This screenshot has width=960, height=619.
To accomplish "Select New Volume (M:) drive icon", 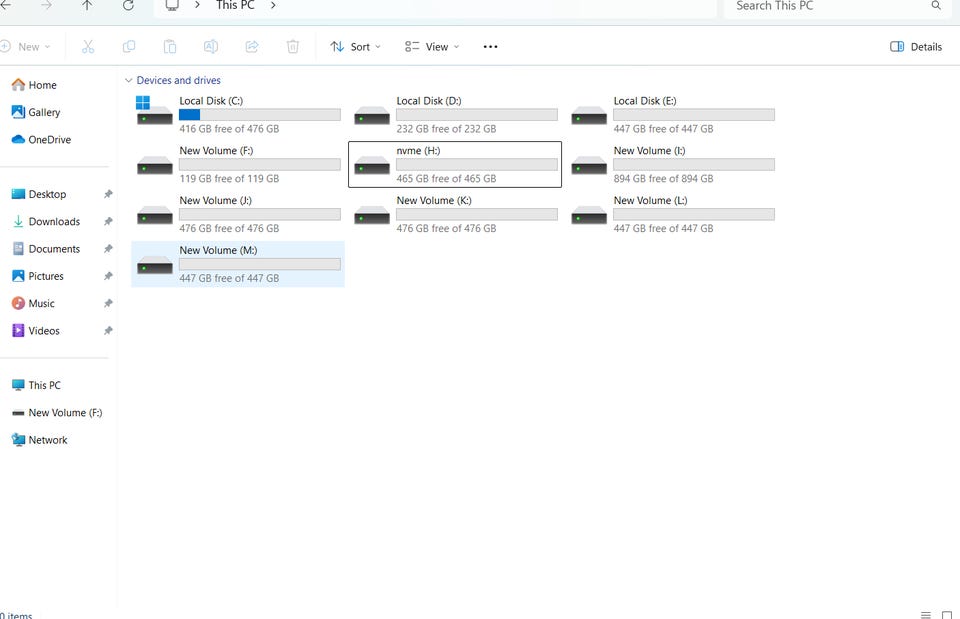I will tap(154, 264).
